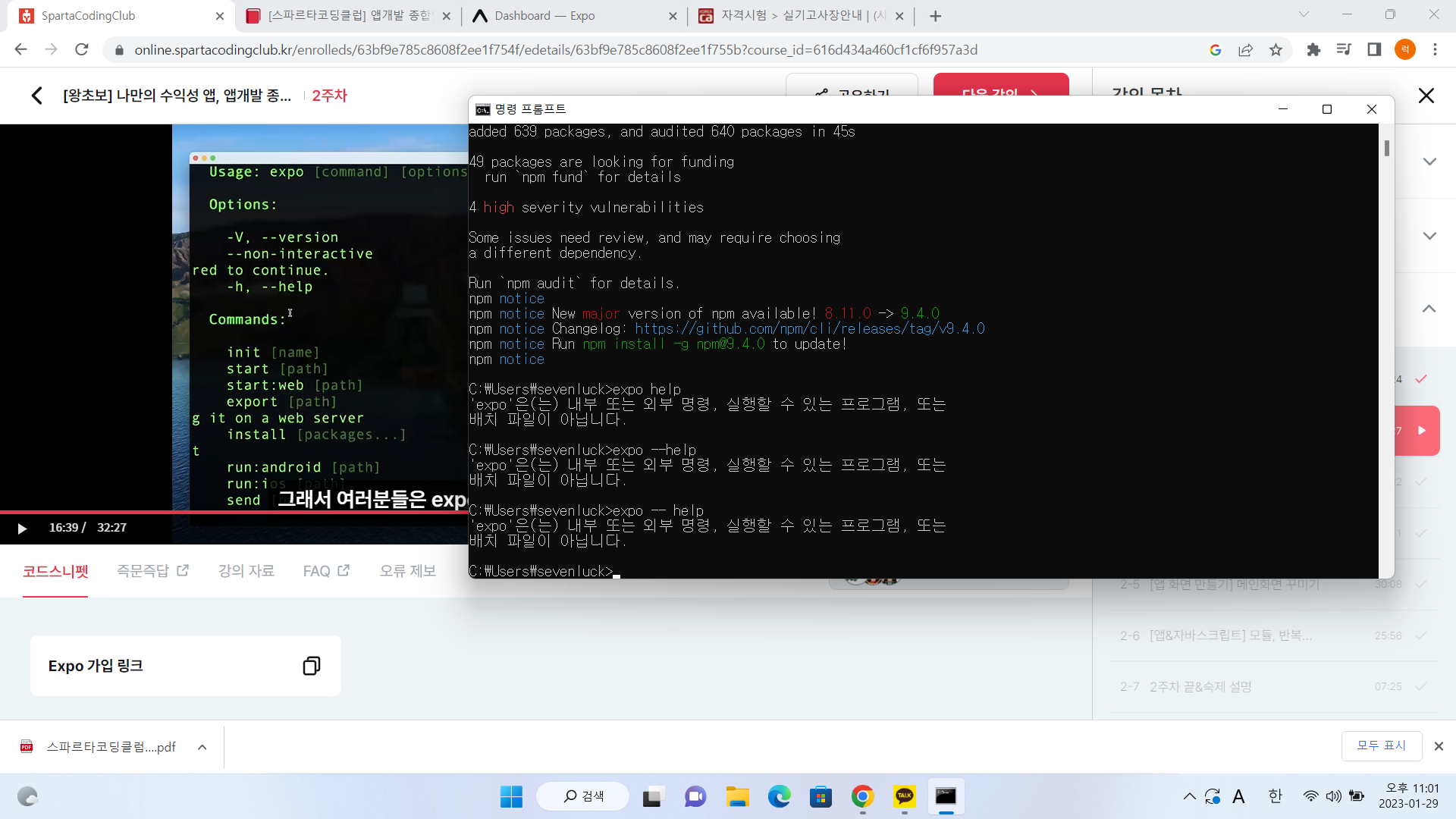Expand the second collapsed week section chevron
This screenshot has width=1456, height=819.
1429,236
